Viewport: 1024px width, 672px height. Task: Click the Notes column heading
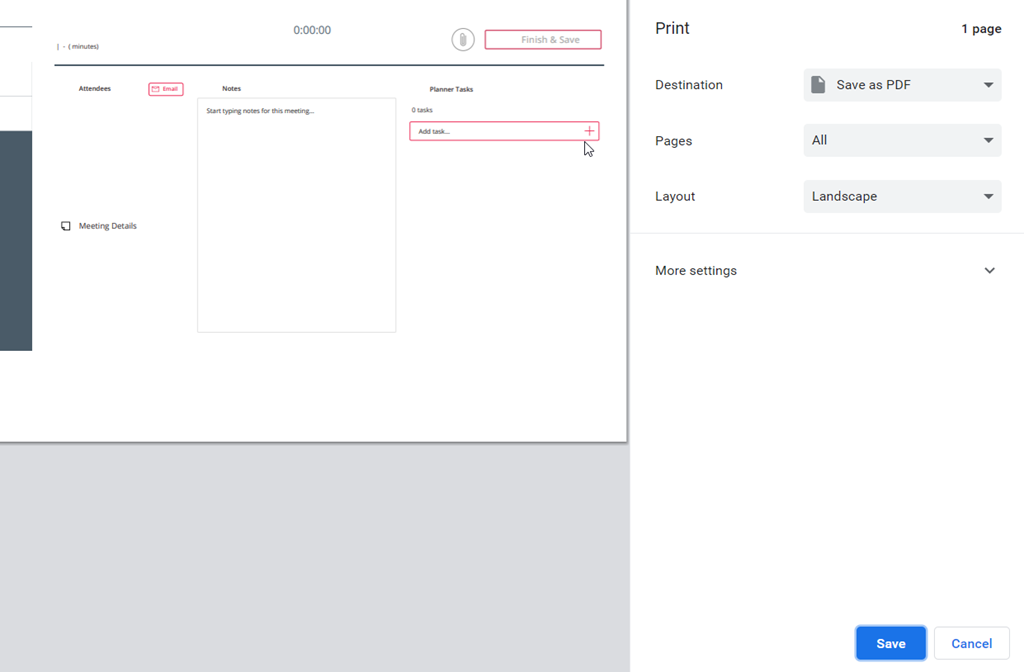tap(231, 89)
